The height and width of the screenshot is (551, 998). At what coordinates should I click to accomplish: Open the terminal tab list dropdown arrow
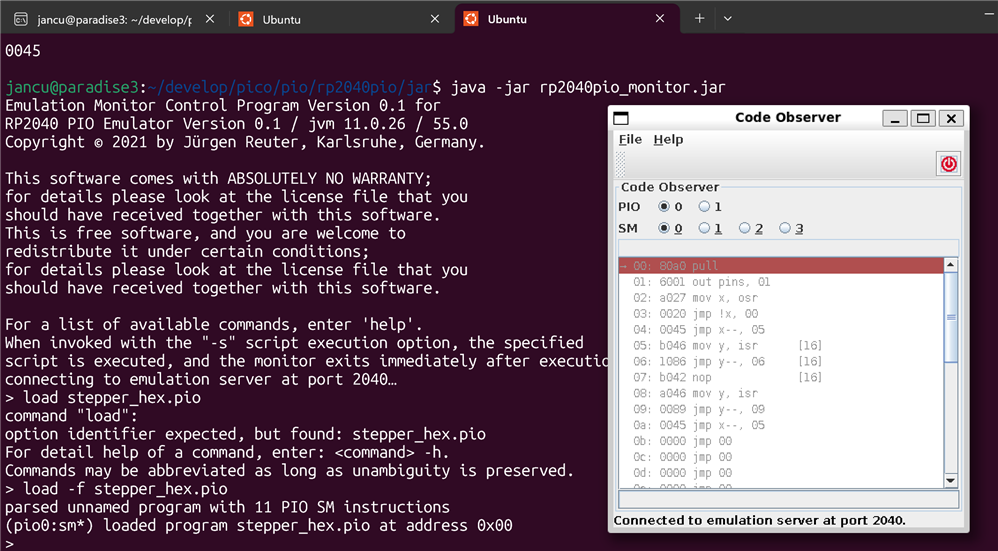pyautogui.click(x=727, y=19)
